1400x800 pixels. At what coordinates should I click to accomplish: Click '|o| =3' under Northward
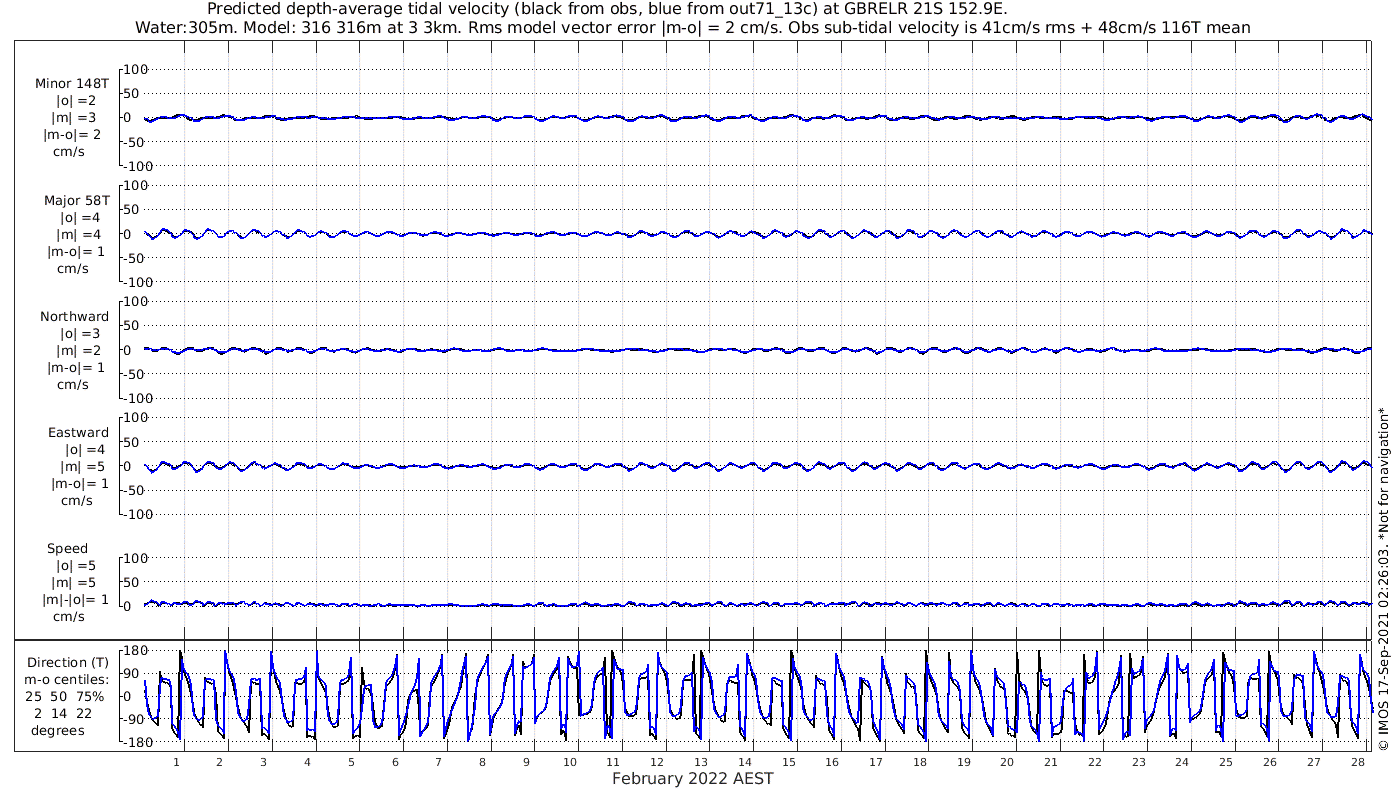pyautogui.click(x=81, y=333)
